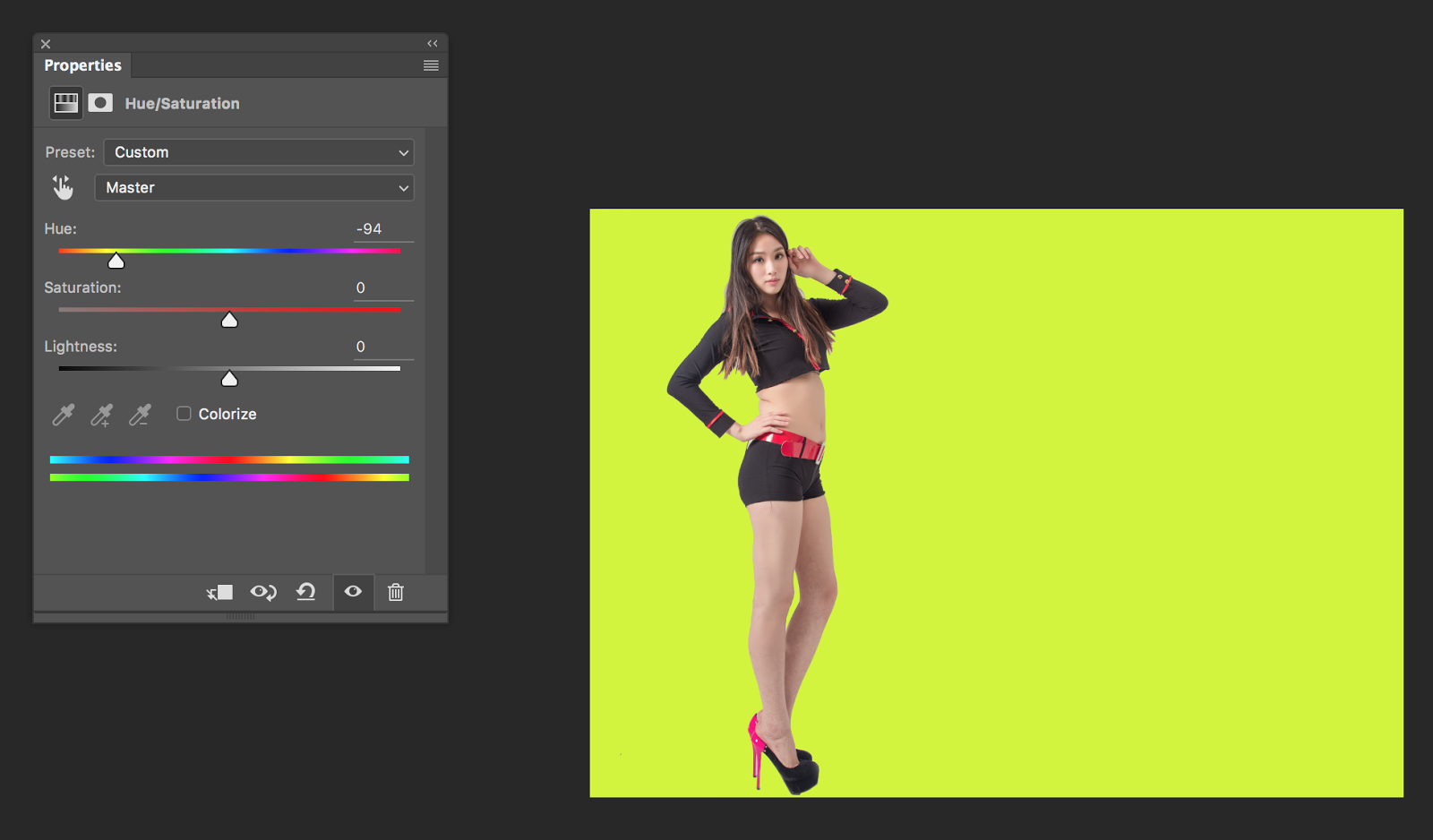The width and height of the screenshot is (1433, 840).
Task: Collapse the Properties panel using the double chevron
Action: click(433, 43)
